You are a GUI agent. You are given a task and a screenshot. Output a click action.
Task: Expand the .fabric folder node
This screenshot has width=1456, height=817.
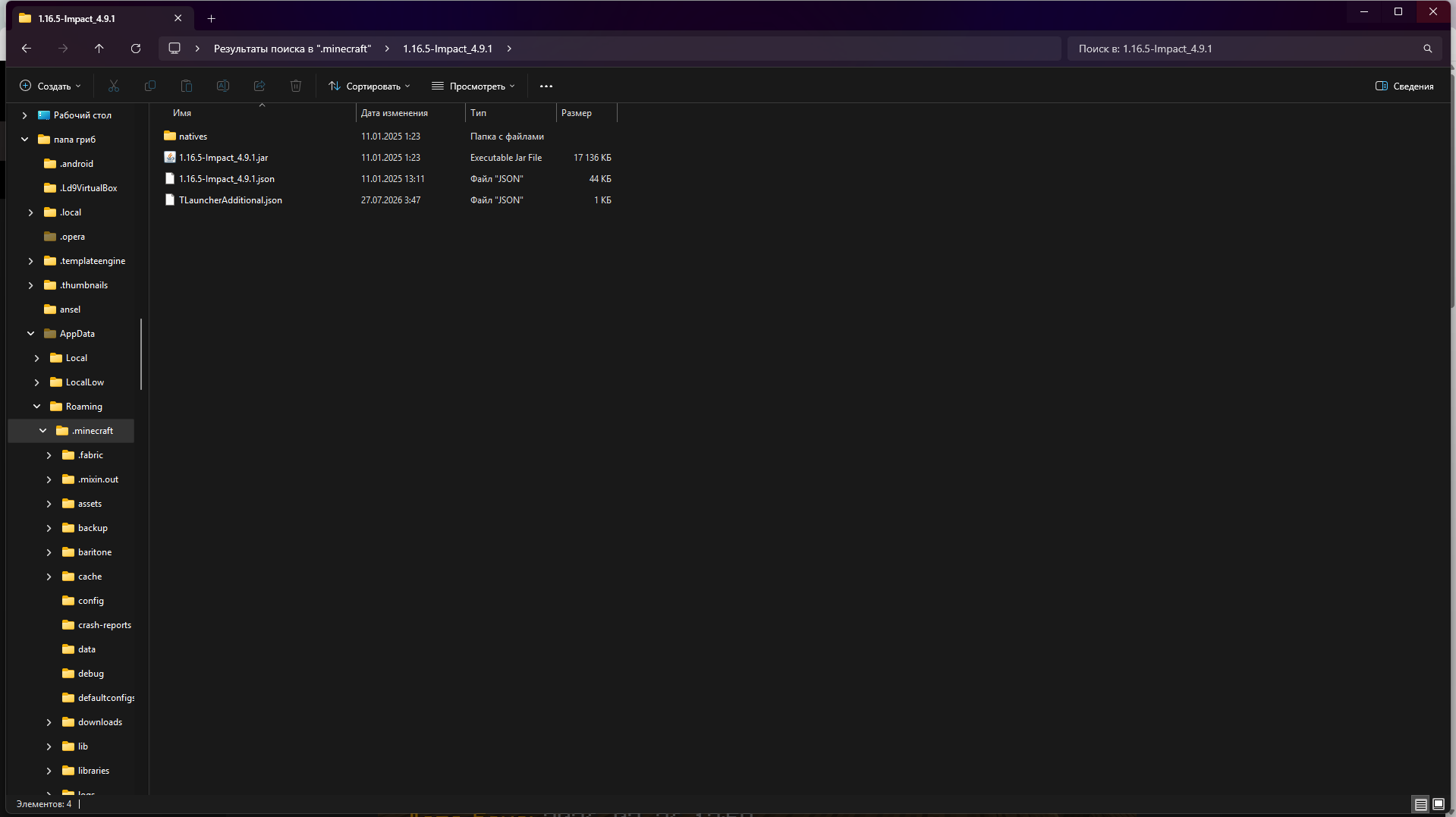[49, 455]
